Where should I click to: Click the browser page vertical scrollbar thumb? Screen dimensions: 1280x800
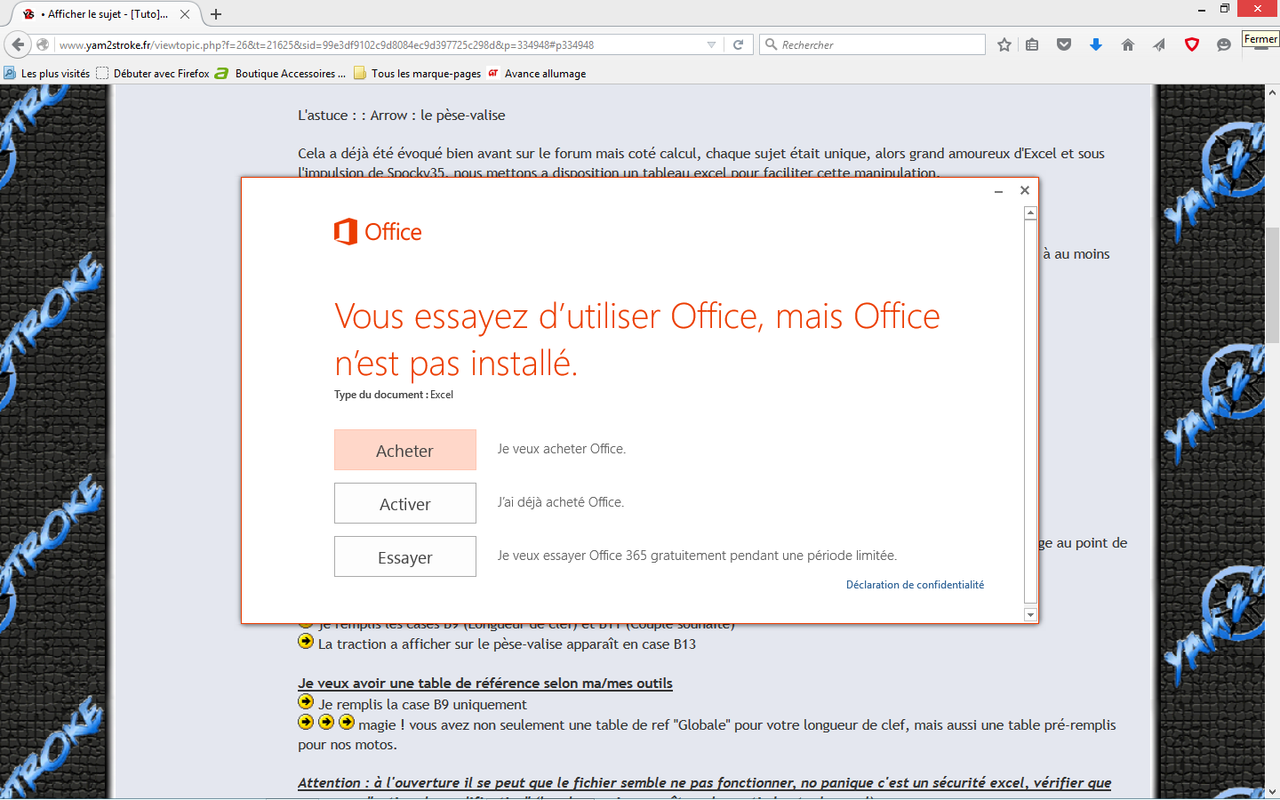(x=1272, y=285)
